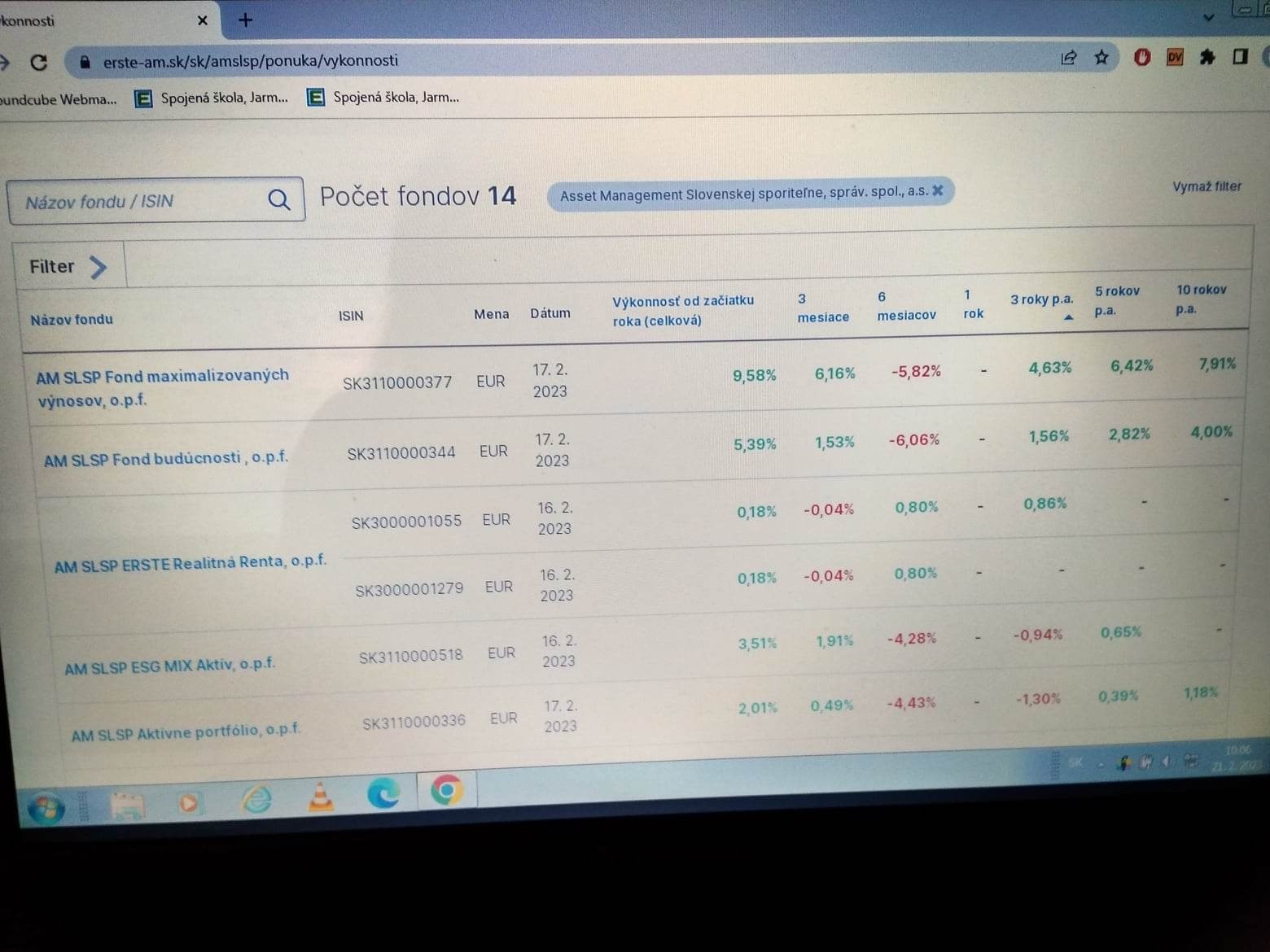The image size is (1270, 952).
Task: Open the Roundcube Webmail bookmark
Action: (57, 99)
